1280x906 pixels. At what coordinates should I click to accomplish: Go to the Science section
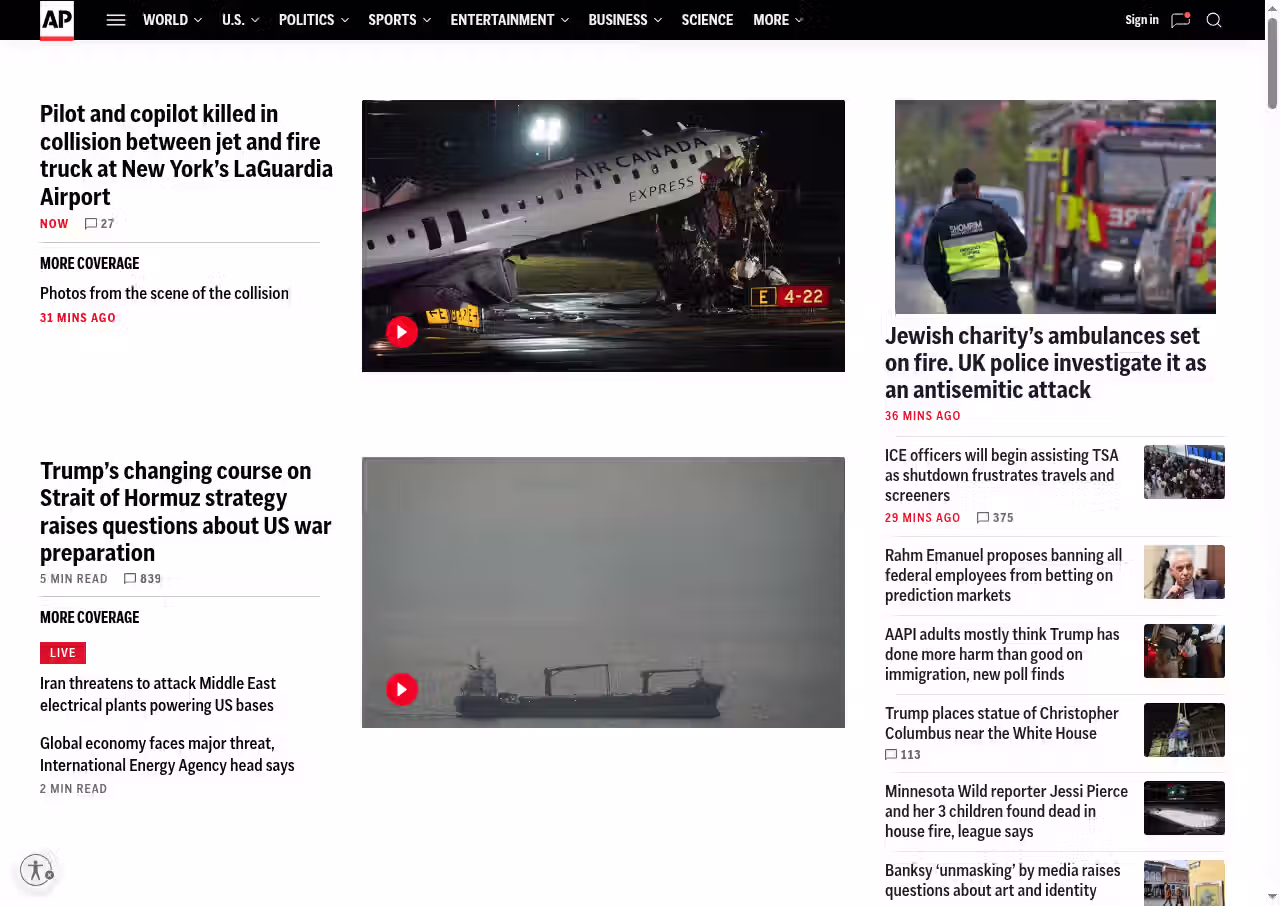point(707,20)
